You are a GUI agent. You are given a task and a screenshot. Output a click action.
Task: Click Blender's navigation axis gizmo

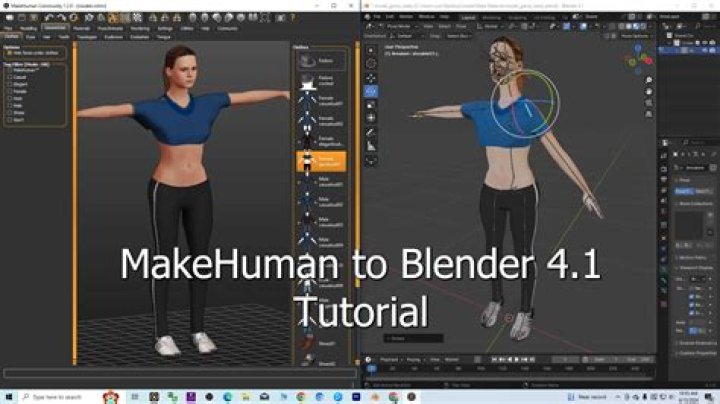[639, 60]
